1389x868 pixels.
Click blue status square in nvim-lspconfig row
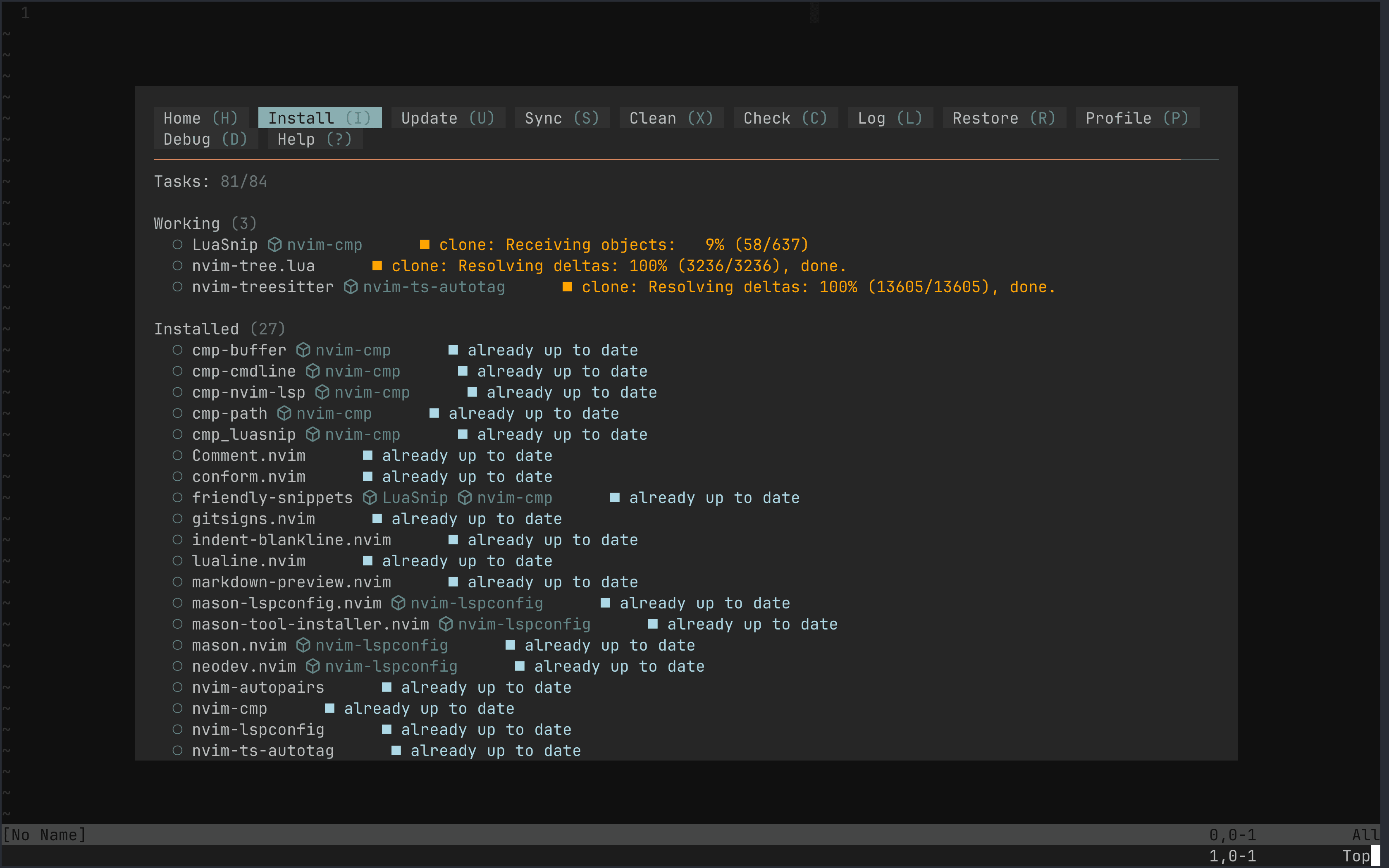coord(387,730)
